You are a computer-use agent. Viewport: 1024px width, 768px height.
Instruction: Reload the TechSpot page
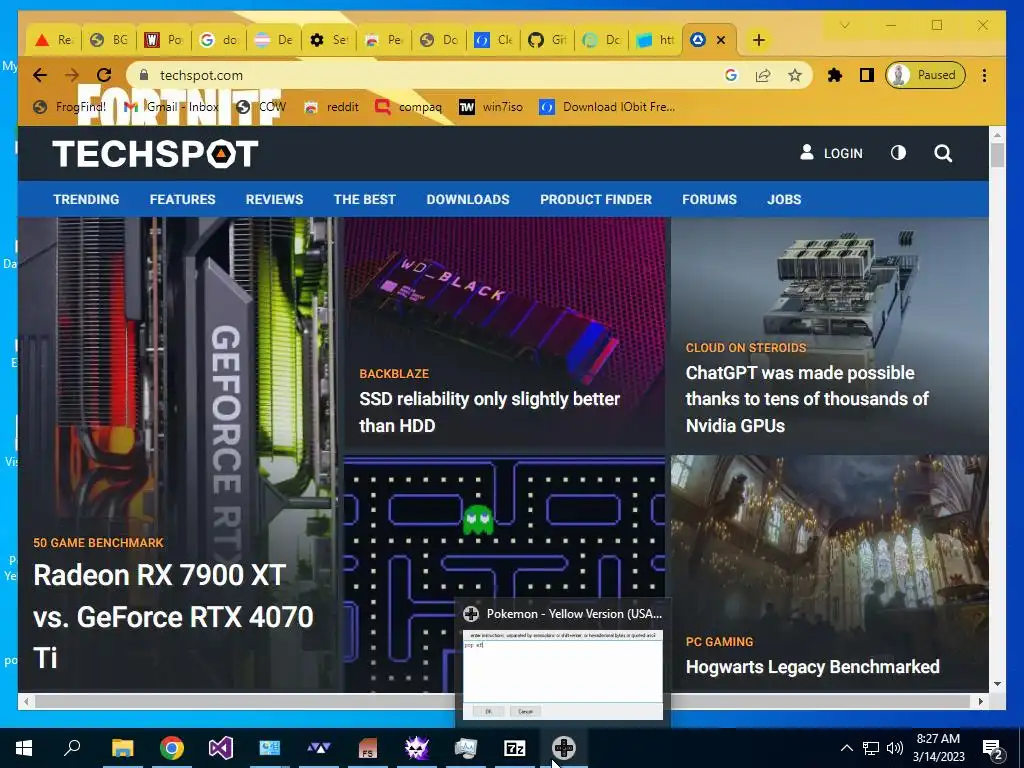point(104,75)
